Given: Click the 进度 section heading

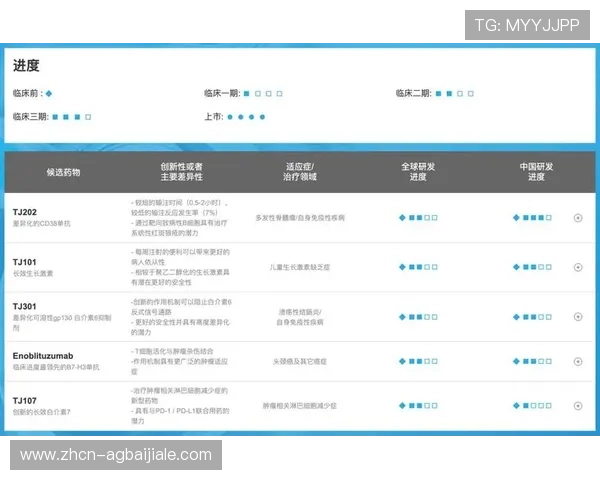Looking at the screenshot, I should 26,65.
